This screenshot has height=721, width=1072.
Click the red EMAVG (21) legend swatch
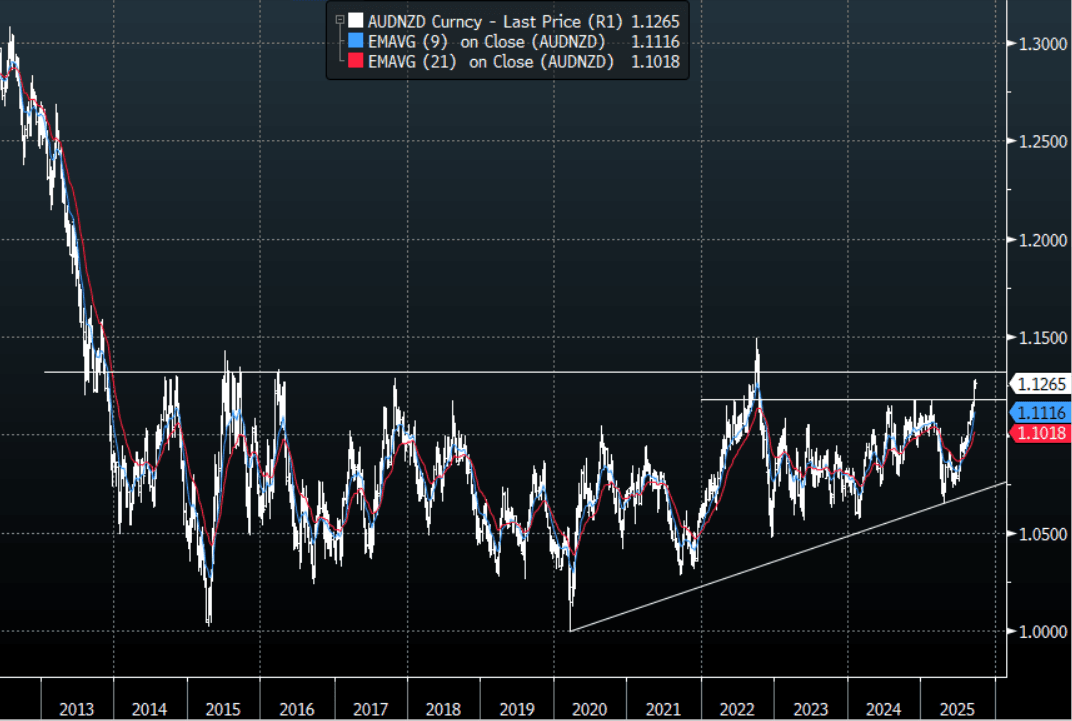356,61
